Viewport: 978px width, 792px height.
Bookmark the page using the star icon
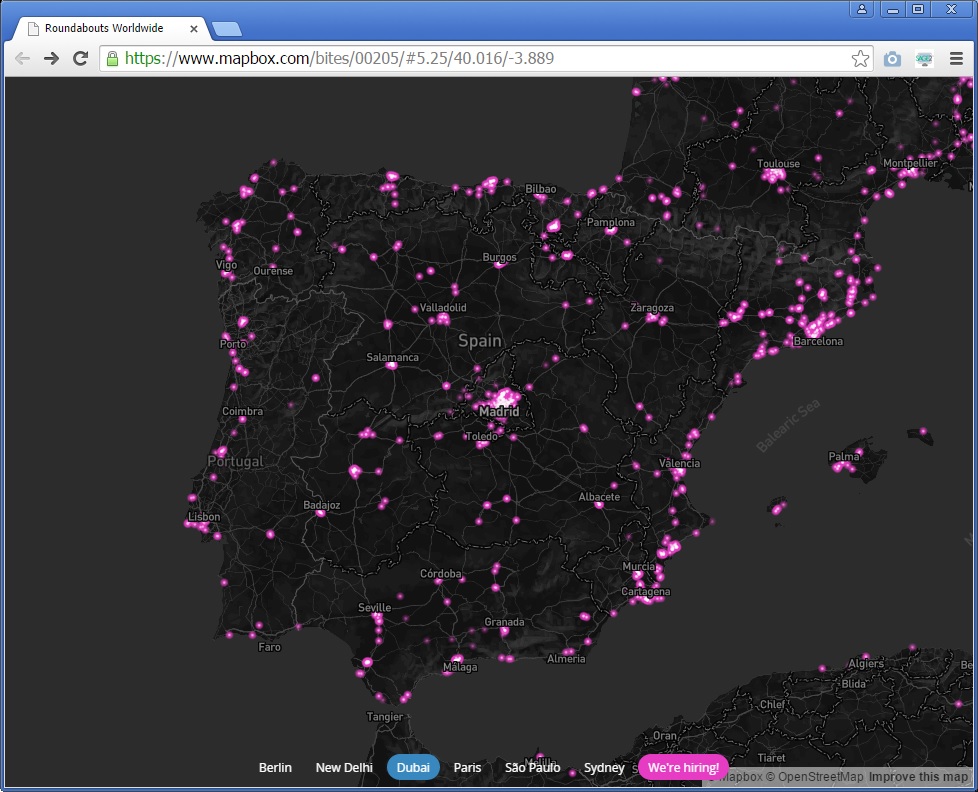tap(860, 59)
